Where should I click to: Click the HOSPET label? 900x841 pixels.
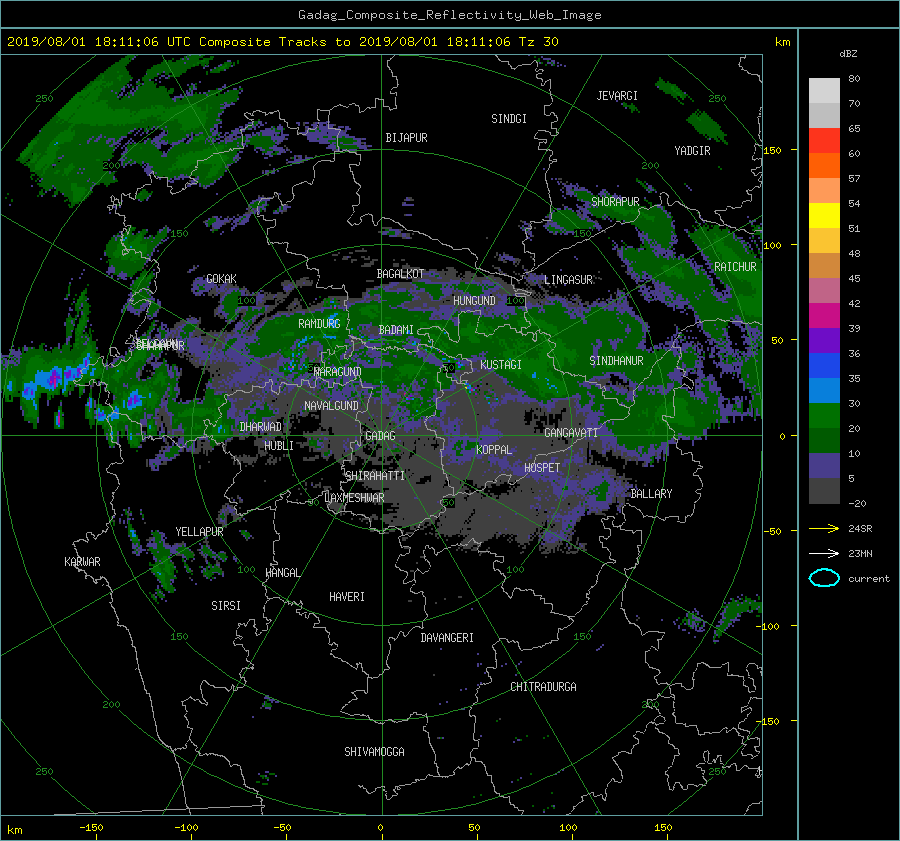click(x=542, y=468)
